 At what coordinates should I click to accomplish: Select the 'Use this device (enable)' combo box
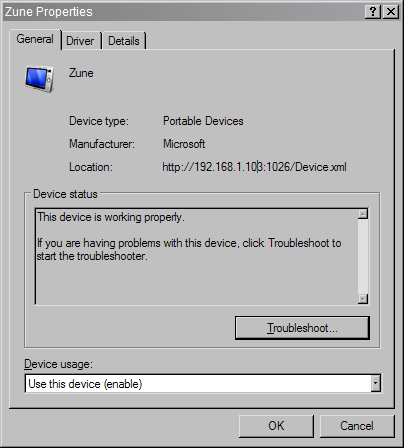(203, 384)
